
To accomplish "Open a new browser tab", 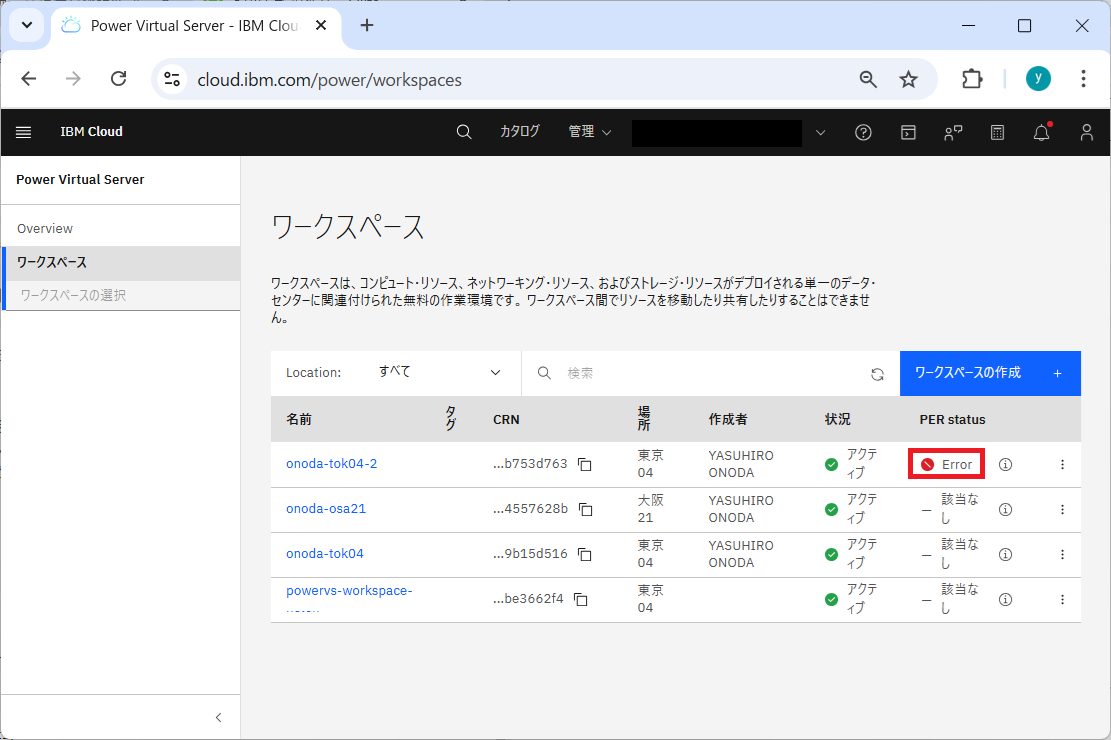I will (x=366, y=26).
